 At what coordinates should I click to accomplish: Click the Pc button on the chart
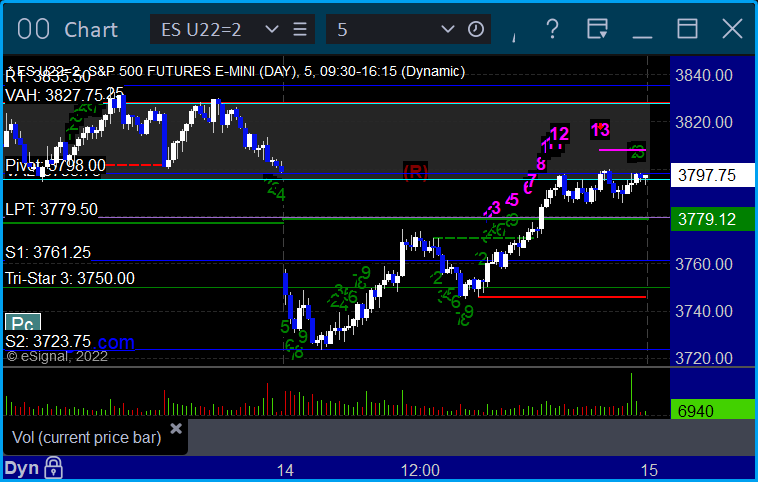[x=23, y=322]
